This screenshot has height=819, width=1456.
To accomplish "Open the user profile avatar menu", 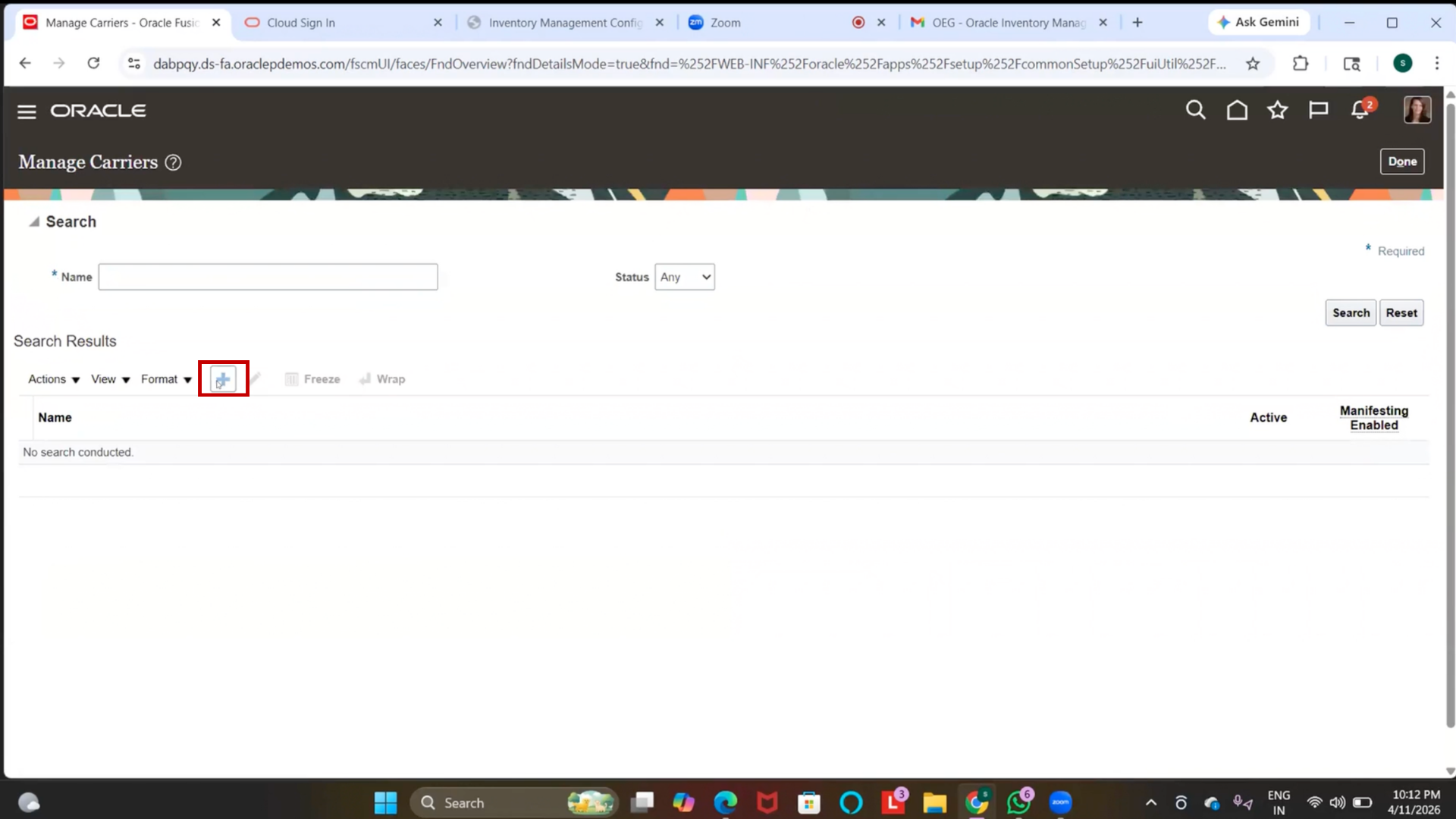I will (1417, 110).
